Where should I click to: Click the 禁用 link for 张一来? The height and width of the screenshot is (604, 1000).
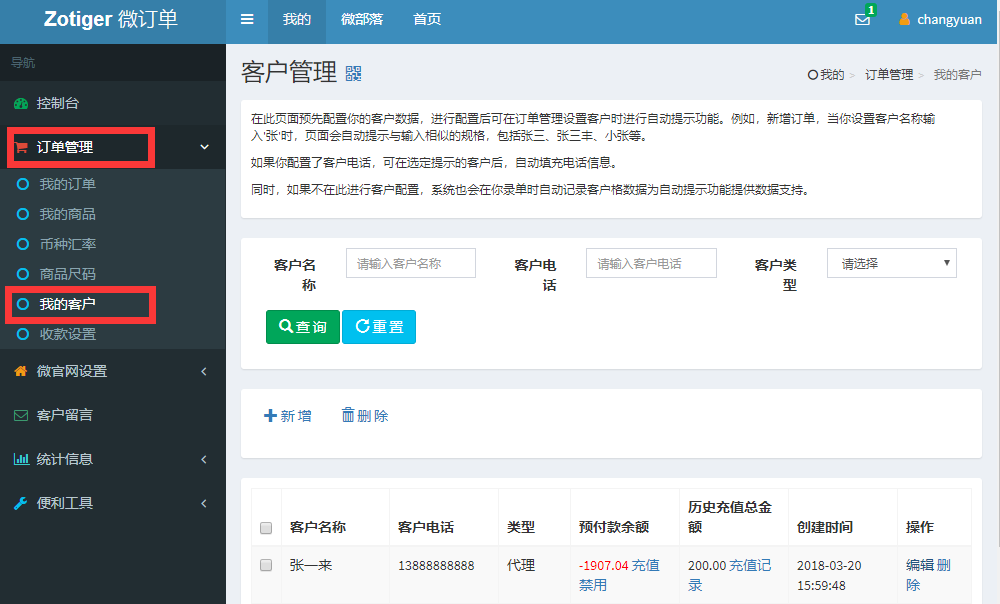592,585
